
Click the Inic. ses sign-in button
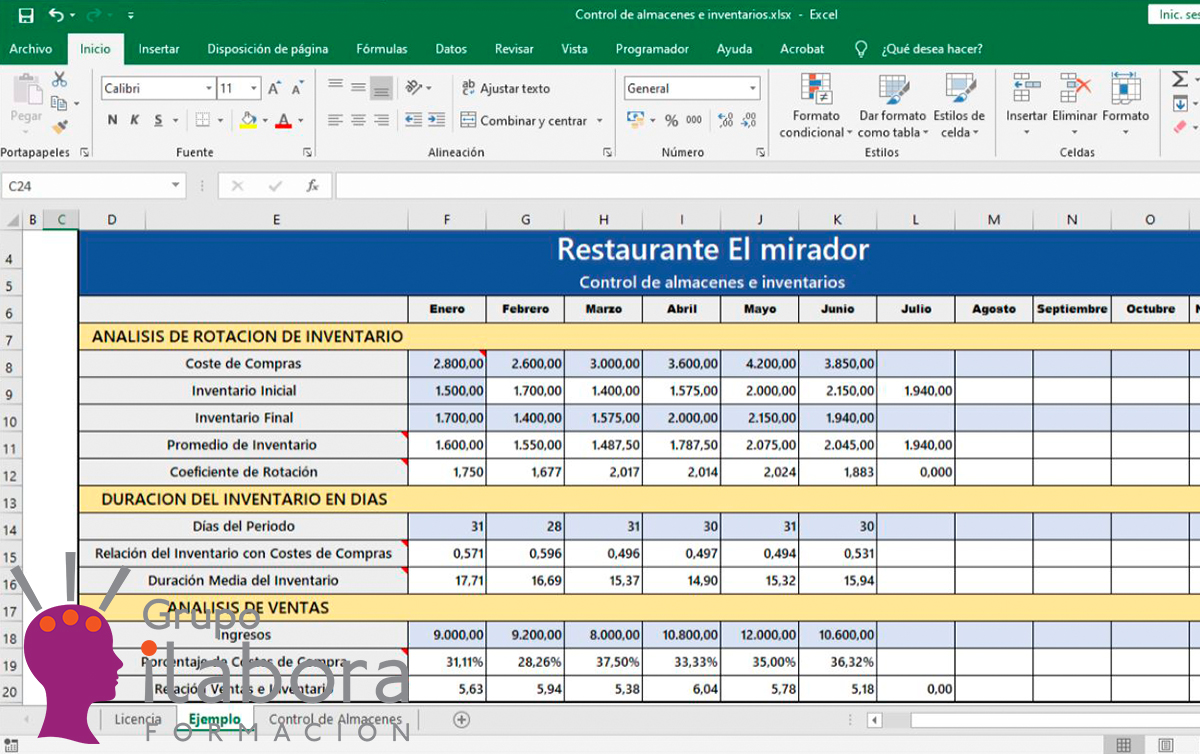(1175, 15)
